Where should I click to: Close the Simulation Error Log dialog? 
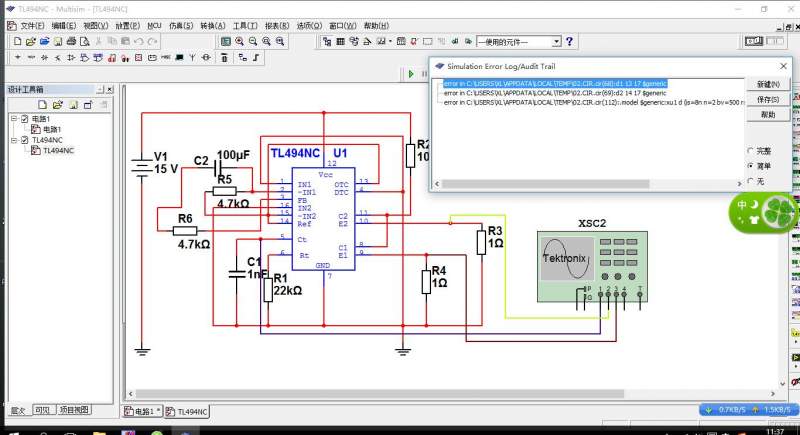tap(784, 66)
